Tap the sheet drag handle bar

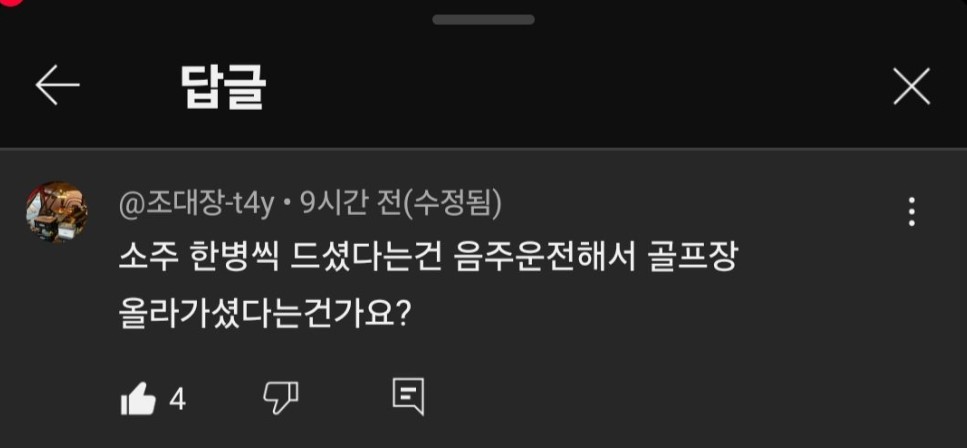(484, 20)
